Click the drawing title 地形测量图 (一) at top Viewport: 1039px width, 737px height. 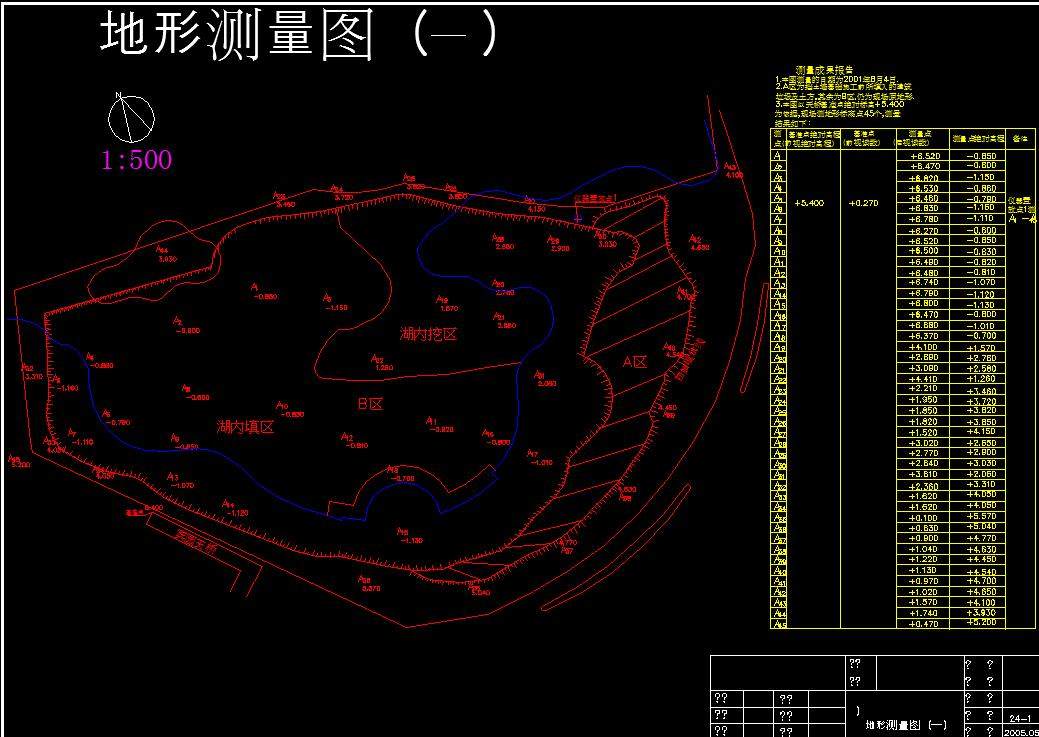pos(298,36)
